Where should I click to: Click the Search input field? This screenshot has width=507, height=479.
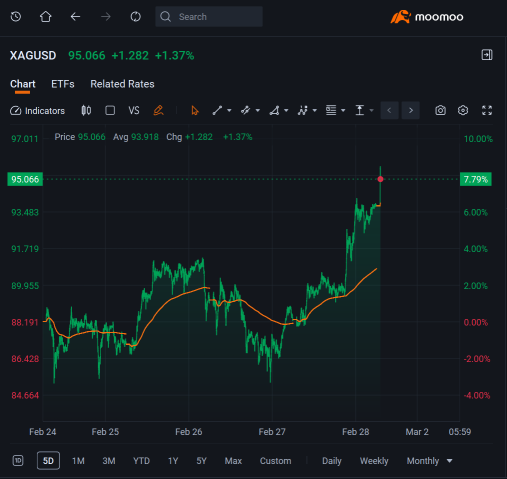point(209,17)
